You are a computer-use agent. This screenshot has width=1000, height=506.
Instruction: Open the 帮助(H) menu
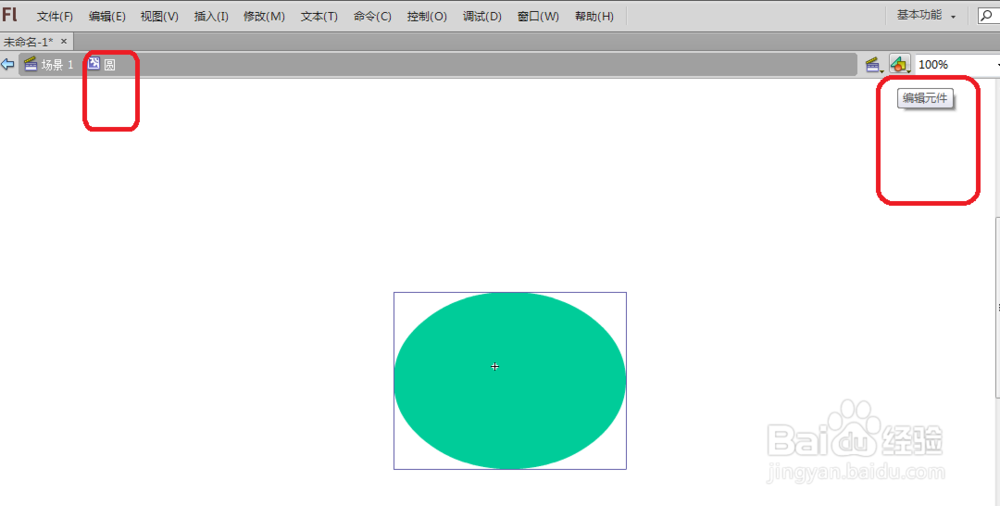tap(594, 17)
